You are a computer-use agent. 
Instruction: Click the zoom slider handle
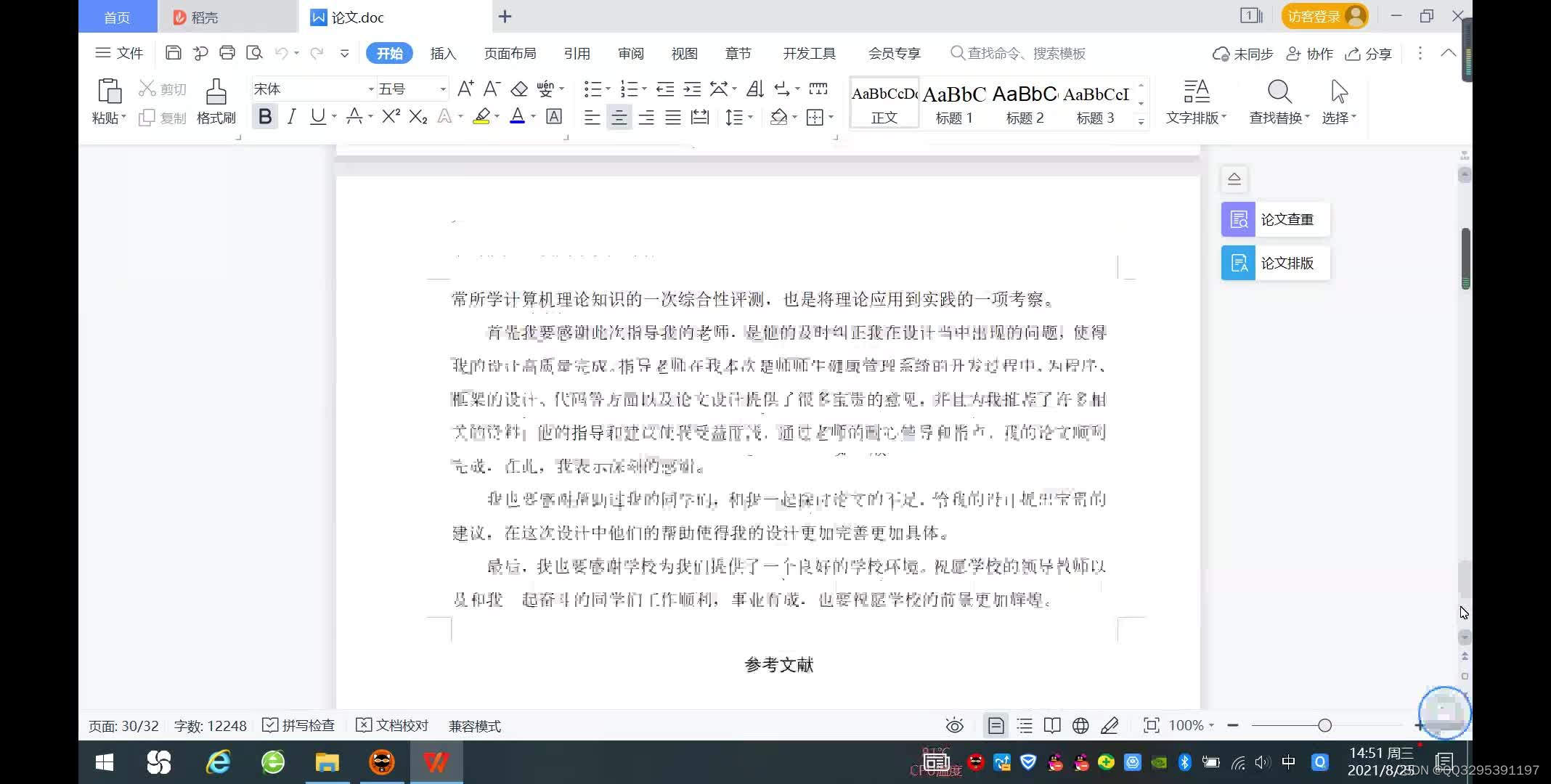point(1324,725)
